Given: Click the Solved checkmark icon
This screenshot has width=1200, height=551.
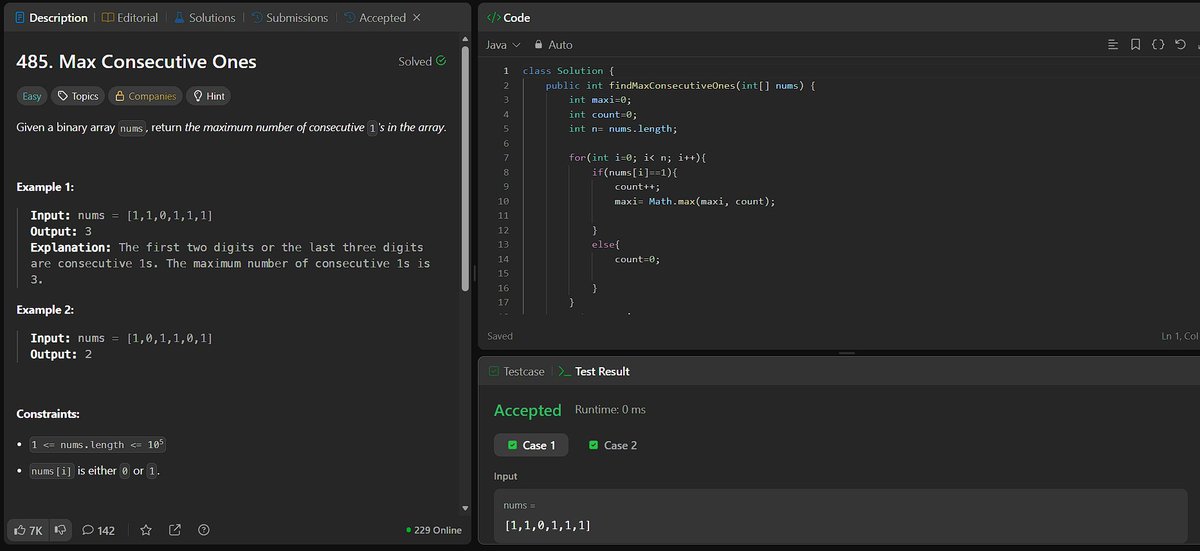Looking at the screenshot, I should click(441, 61).
